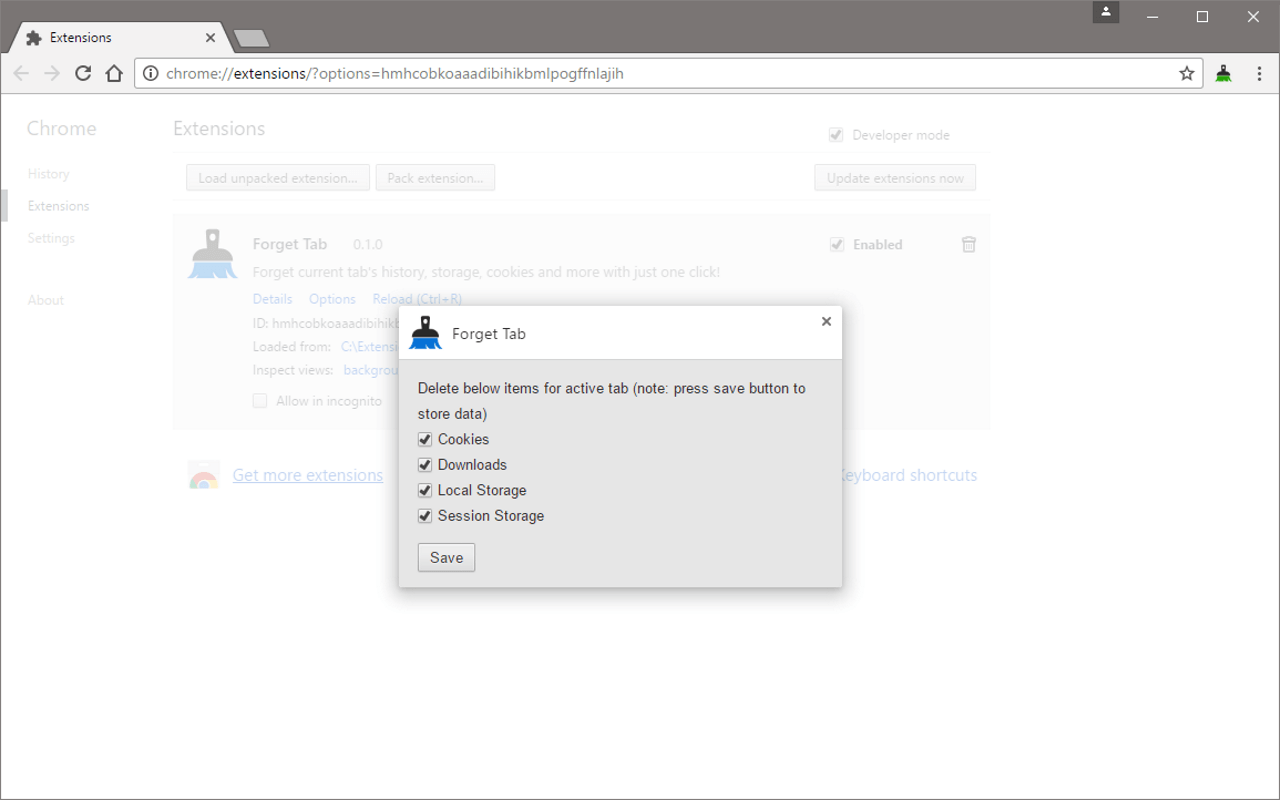
Task: Click the browser forward arrow
Action: point(52,73)
